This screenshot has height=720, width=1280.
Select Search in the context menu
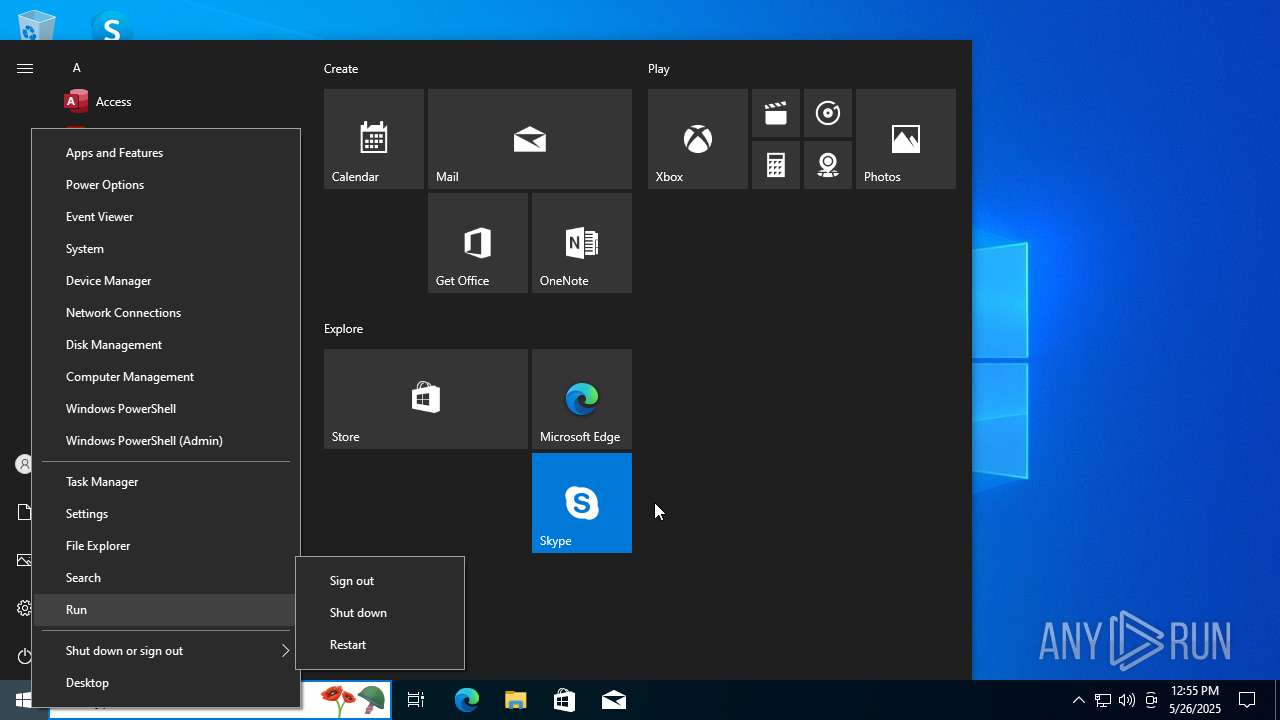[x=166, y=578]
